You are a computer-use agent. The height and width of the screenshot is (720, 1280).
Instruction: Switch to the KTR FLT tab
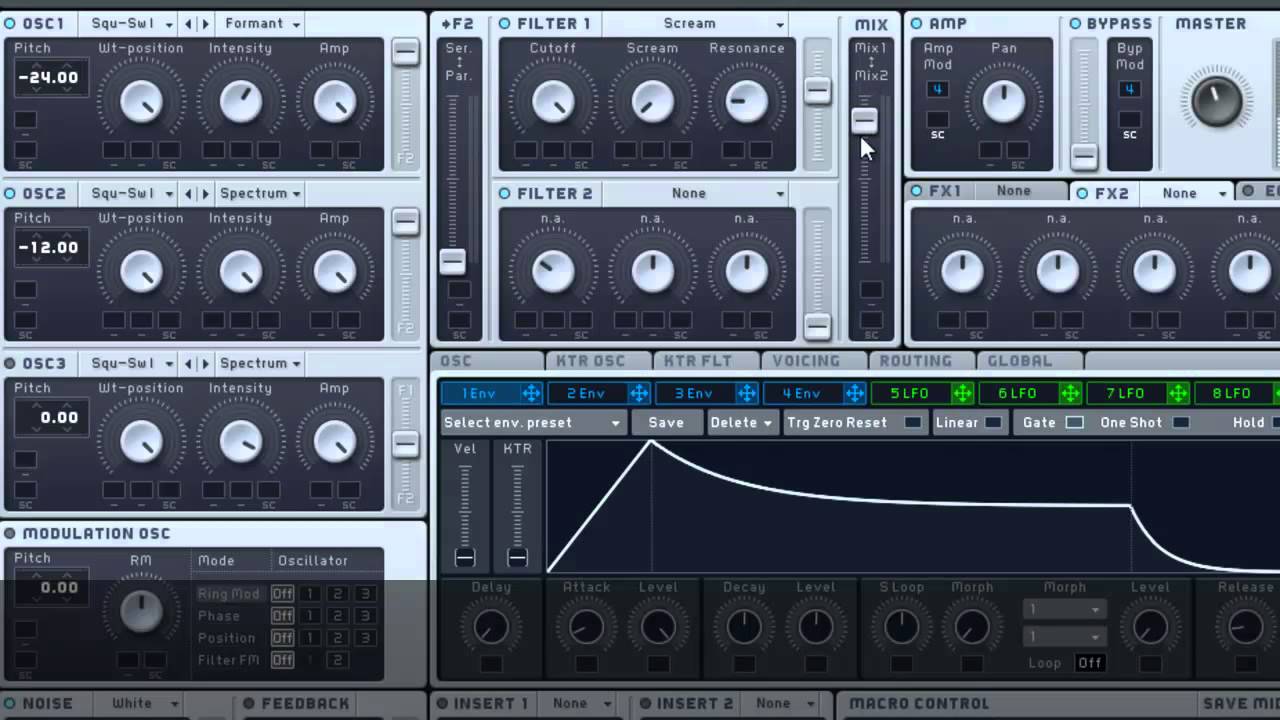pyautogui.click(x=698, y=361)
